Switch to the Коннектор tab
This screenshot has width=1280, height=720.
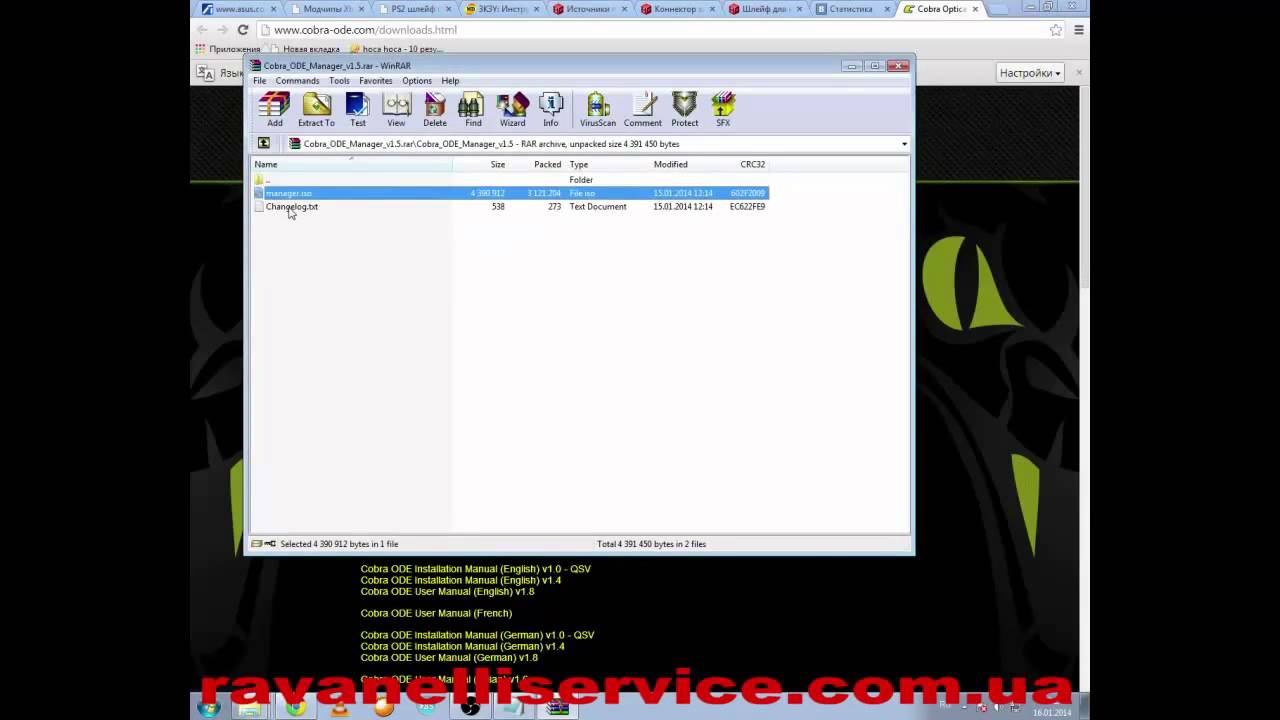pyautogui.click(x=677, y=9)
